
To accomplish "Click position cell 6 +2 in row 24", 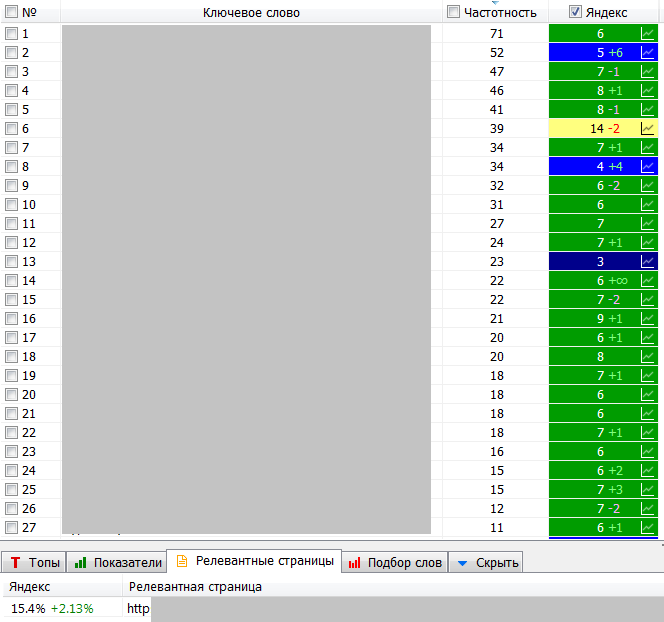I will click(603, 470).
